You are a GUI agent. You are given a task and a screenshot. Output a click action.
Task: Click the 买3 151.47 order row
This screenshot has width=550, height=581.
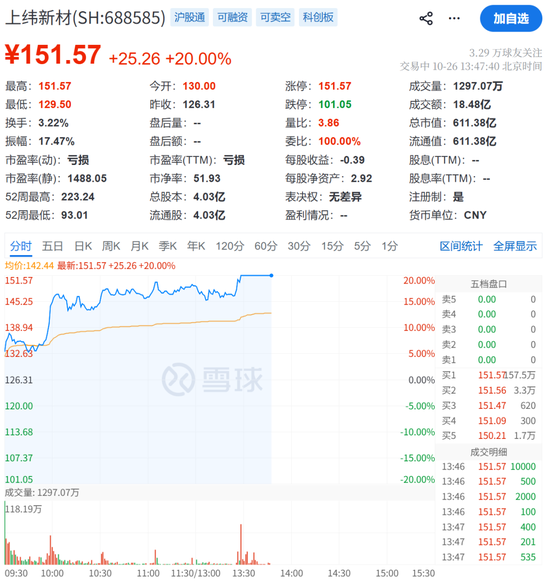[488, 406]
